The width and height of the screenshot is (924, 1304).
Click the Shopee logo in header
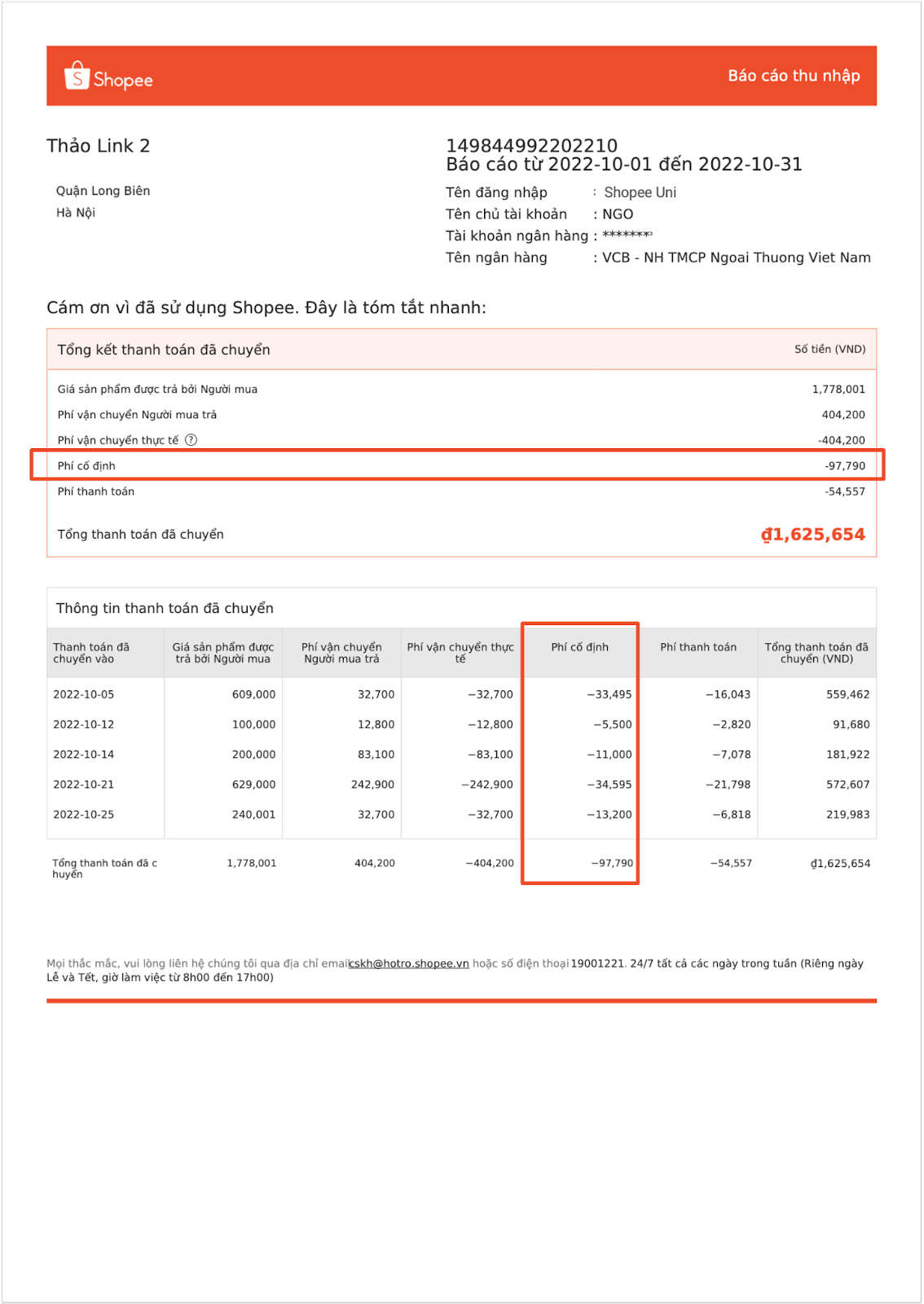click(108, 77)
